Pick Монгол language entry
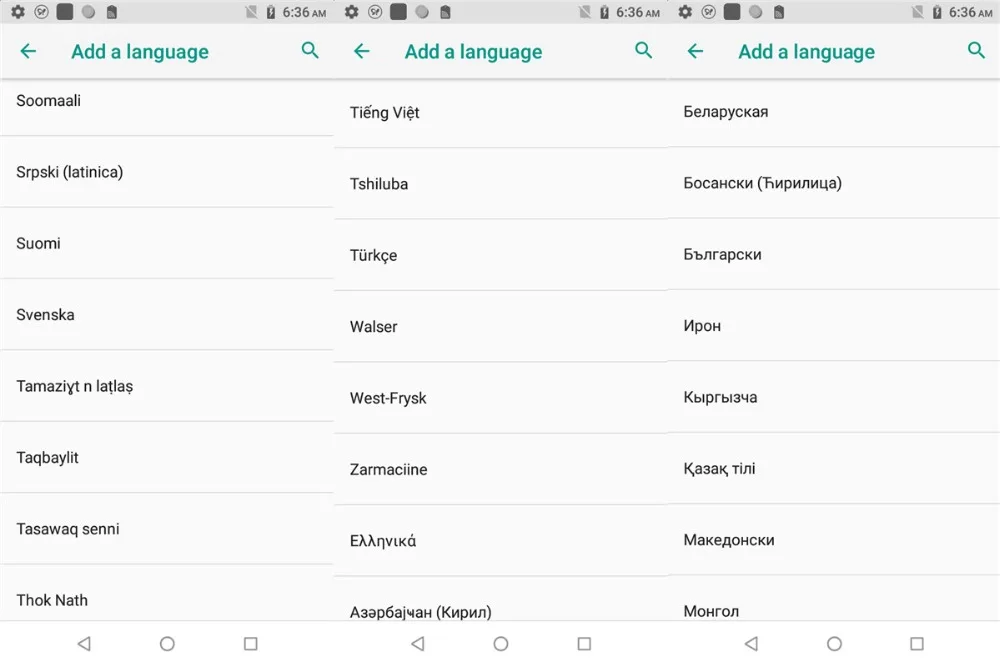This screenshot has height=667, width=1000. click(x=834, y=598)
